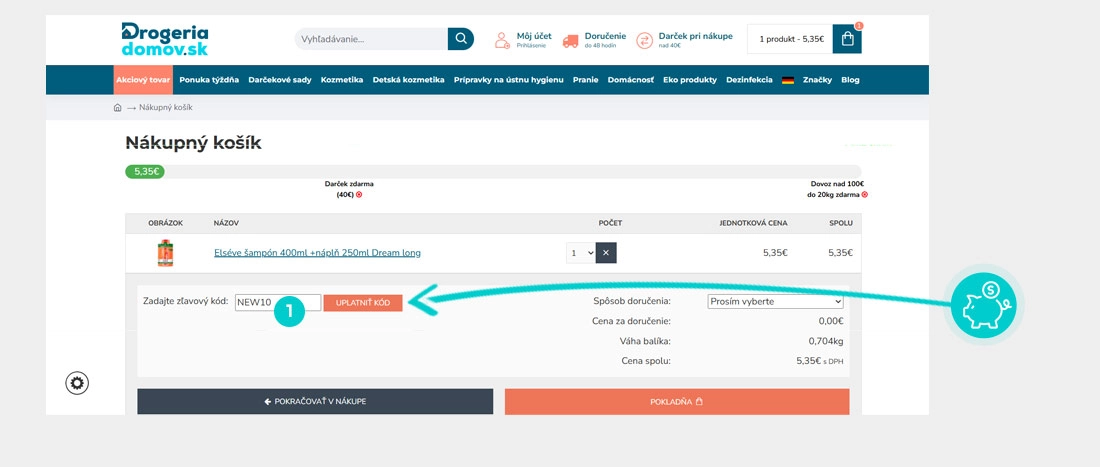This screenshot has width=1100, height=467.
Task: Click the UPLATNIŤ KÓD button
Action: tap(363, 303)
